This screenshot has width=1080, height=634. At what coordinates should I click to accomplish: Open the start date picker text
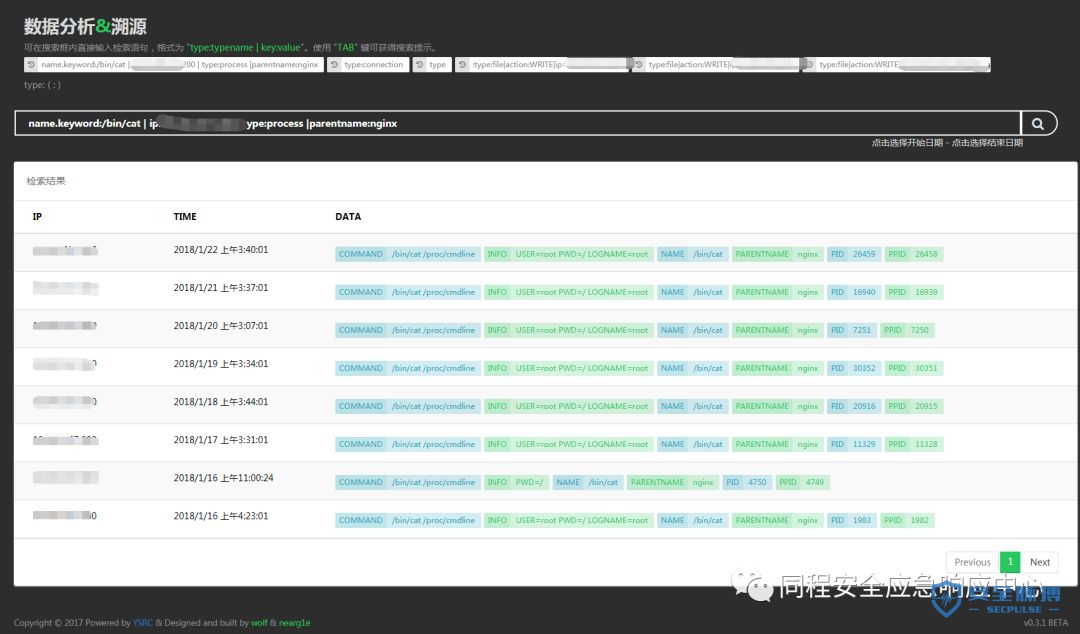point(907,143)
